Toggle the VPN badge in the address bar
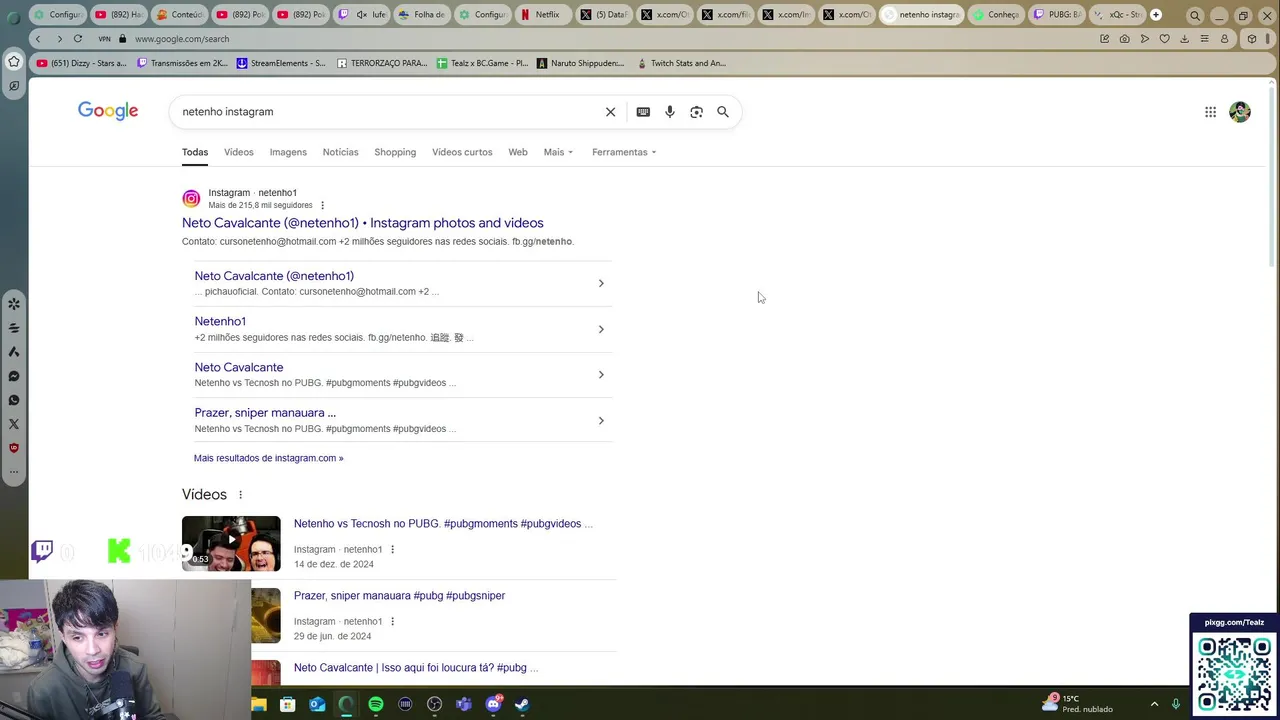The width and height of the screenshot is (1280, 720). click(104, 39)
